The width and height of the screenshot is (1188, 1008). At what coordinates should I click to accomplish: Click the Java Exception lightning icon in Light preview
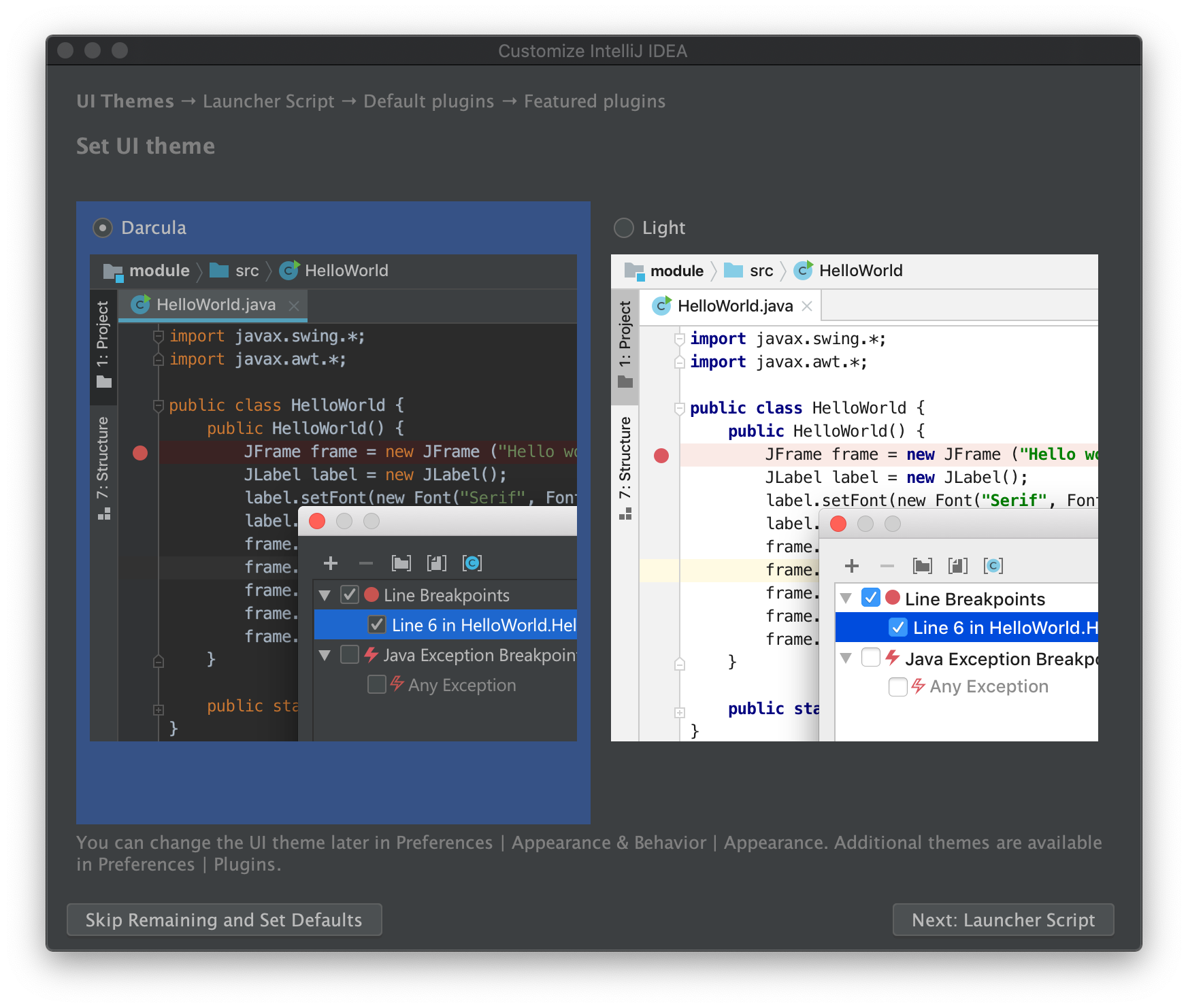(893, 658)
